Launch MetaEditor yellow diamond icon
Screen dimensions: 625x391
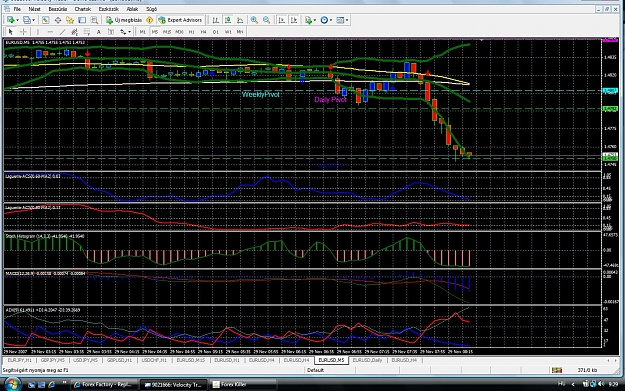[x=149, y=20]
